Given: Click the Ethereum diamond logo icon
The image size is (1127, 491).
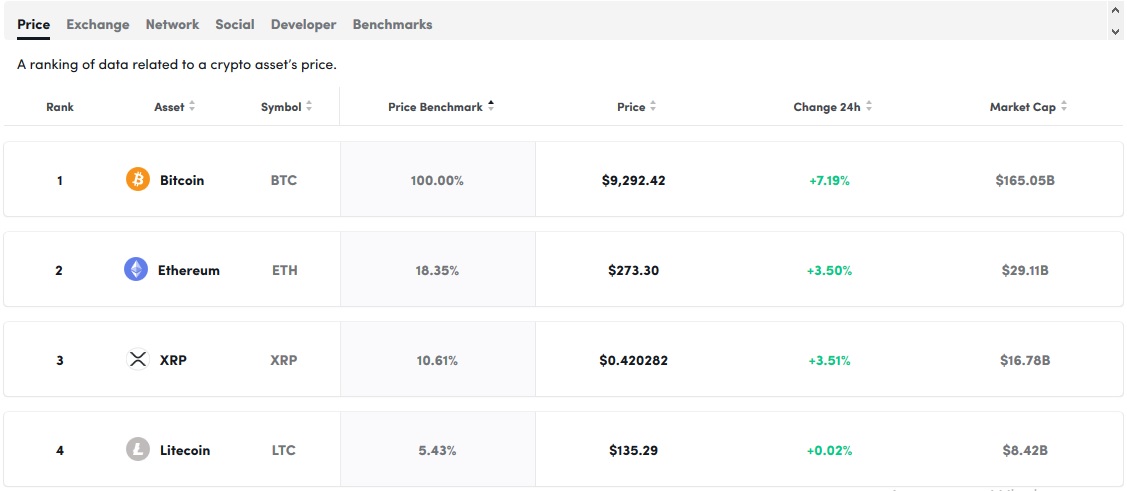Looking at the screenshot, I should click(136, 270).
